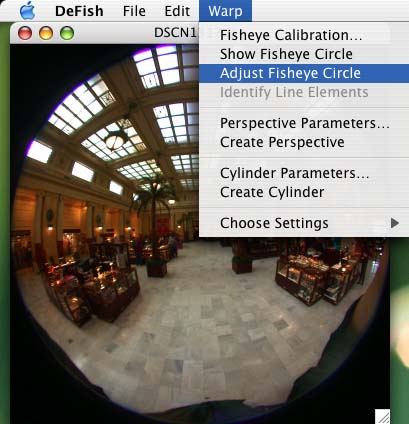Viewport: 409px width, 424px height.
Task: Open the Edit menu
Action: 177,11
